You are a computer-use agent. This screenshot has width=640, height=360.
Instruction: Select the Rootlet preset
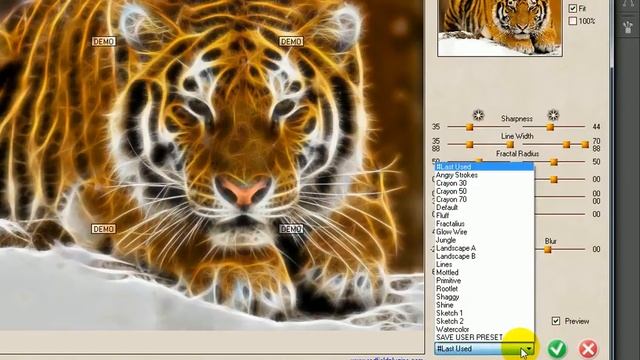484,289
